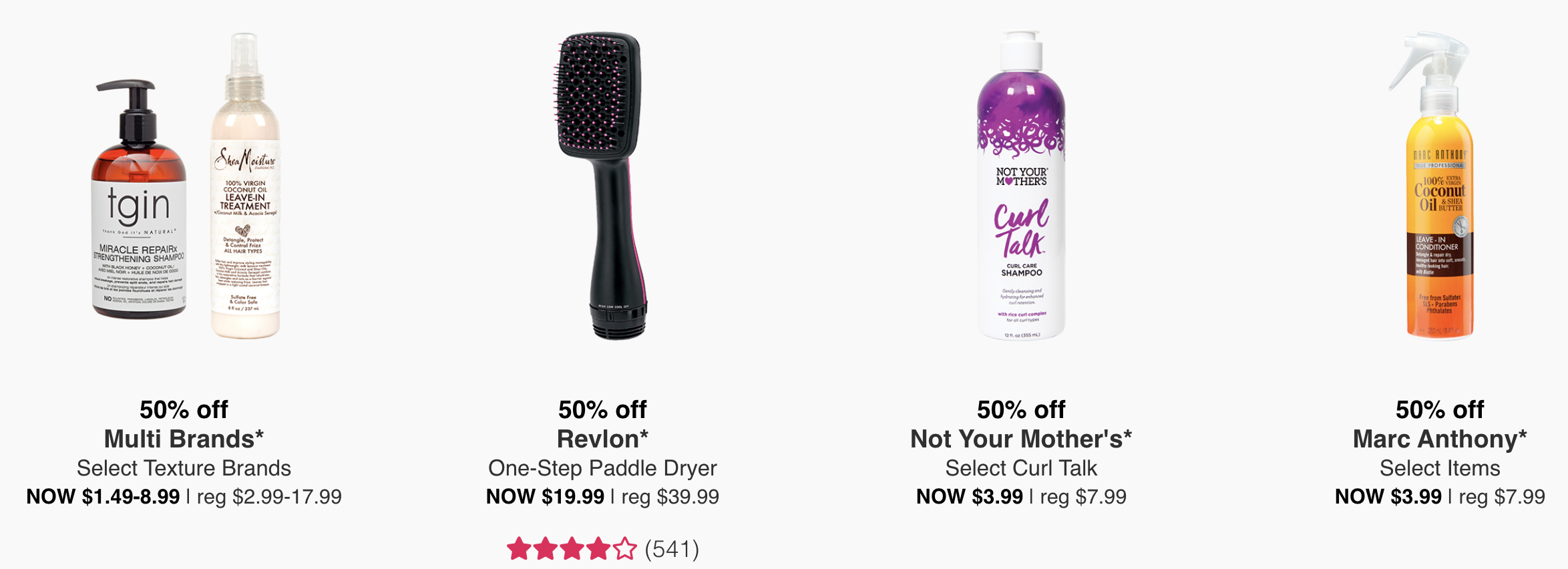Image resolution: width=1568 pixels, height=569 pixels.
Task: Open the (541) reviews count
Action: tap(672, 549)
